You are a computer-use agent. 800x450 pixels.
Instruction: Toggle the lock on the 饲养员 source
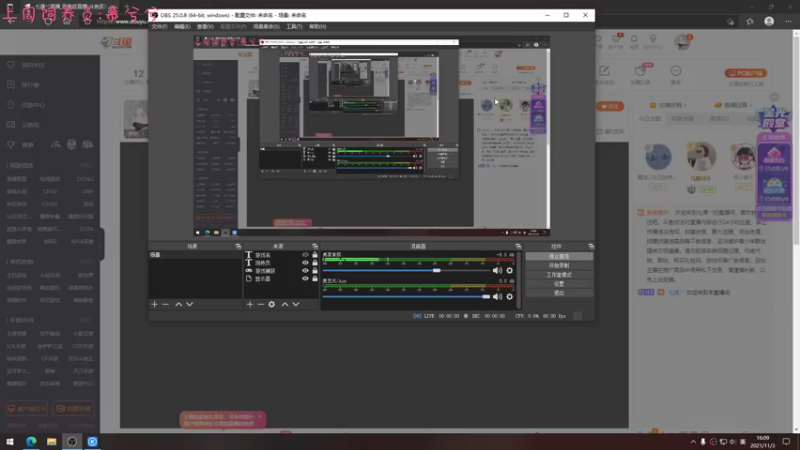[315, 263]
